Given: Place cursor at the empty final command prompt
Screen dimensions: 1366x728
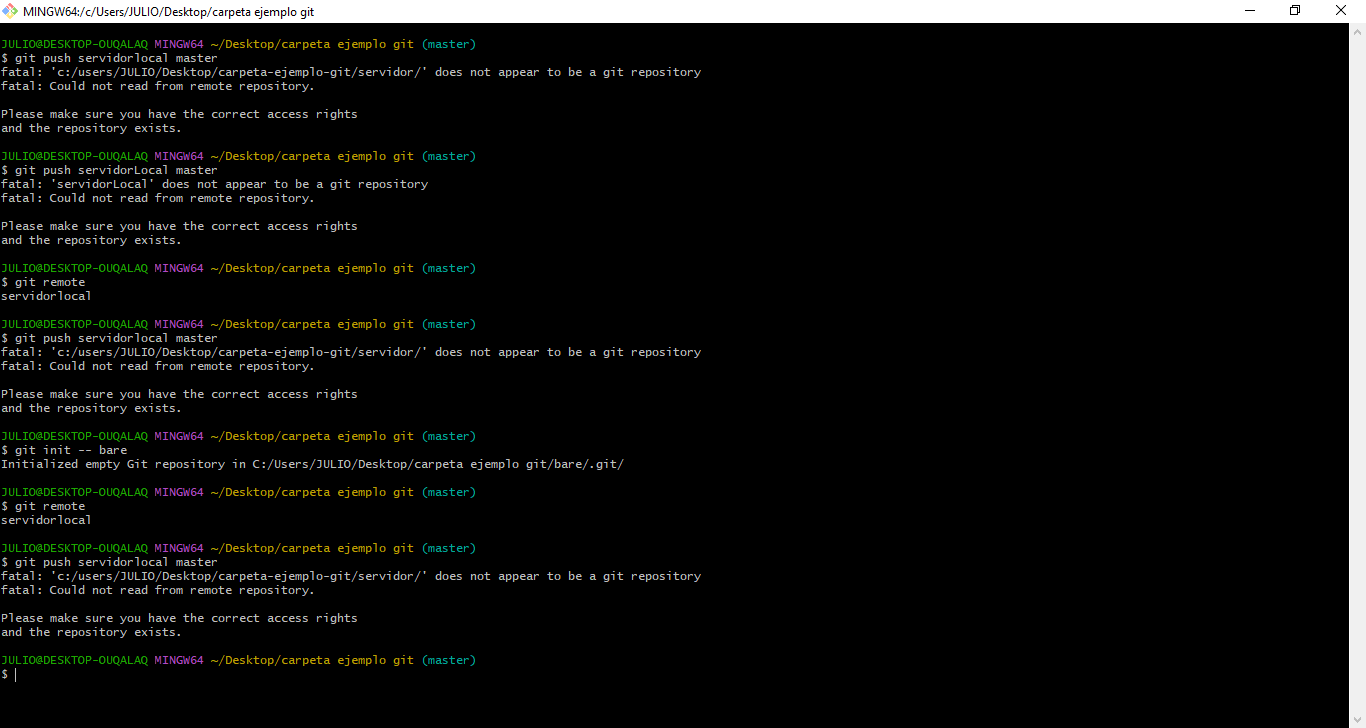Looking at the screenshot, I should click(x=15, y=675).
